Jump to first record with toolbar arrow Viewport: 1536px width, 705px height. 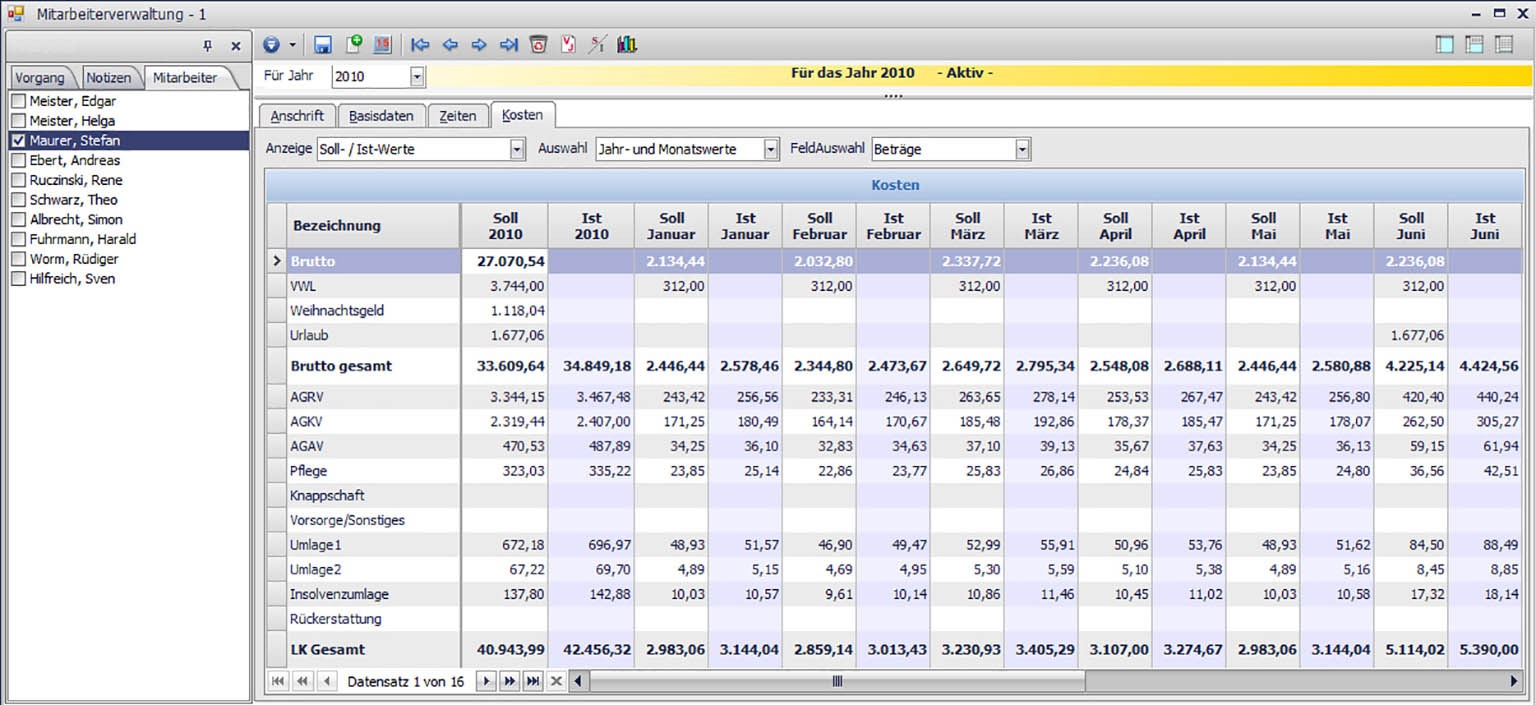[x=420, y=45]
